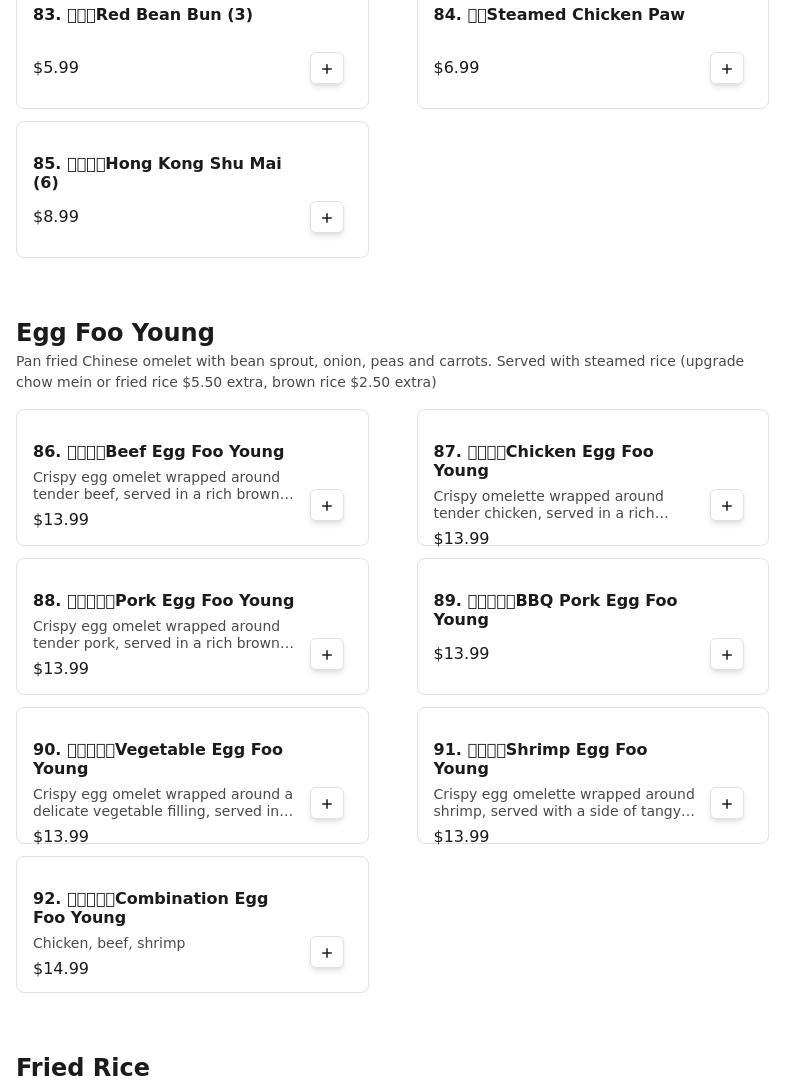Click the Fried Rice section heading

(83, 1068)
